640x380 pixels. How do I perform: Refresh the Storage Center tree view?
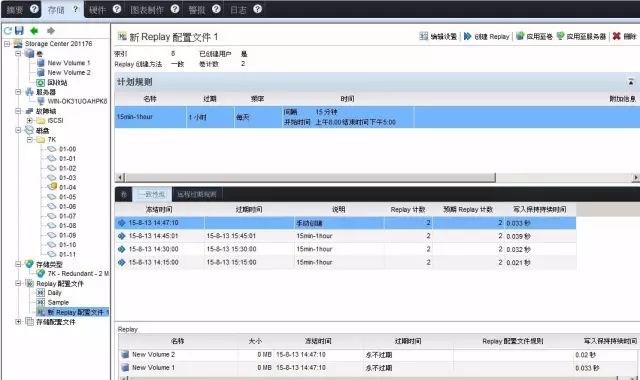8,31
